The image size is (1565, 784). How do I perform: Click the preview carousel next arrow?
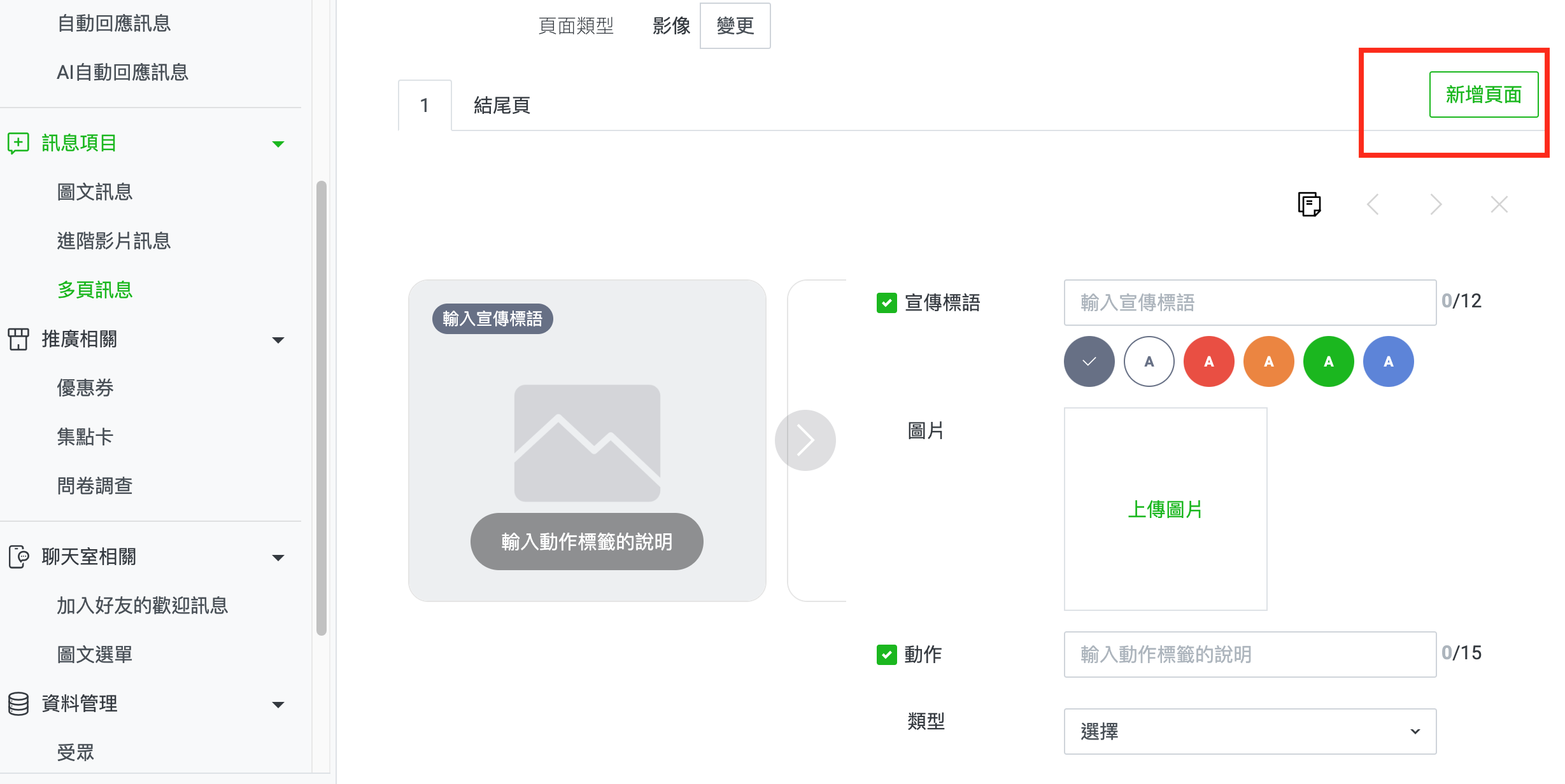tap(805, 440)
